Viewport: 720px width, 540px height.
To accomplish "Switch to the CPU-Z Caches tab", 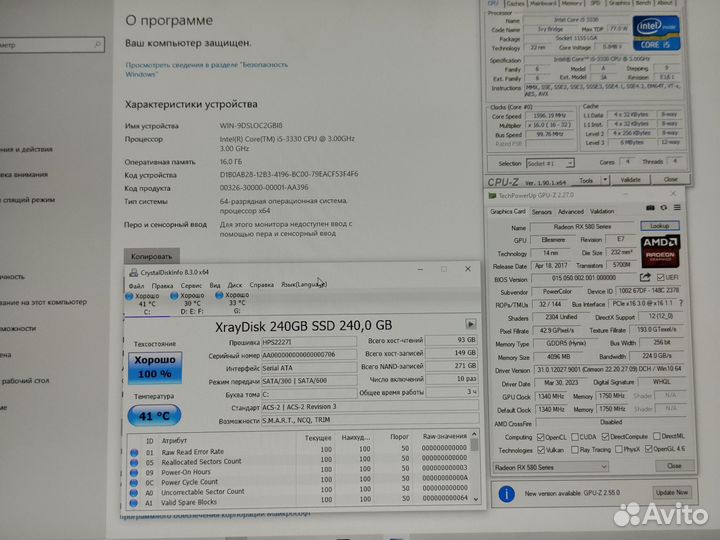I will tap(516, 3).
